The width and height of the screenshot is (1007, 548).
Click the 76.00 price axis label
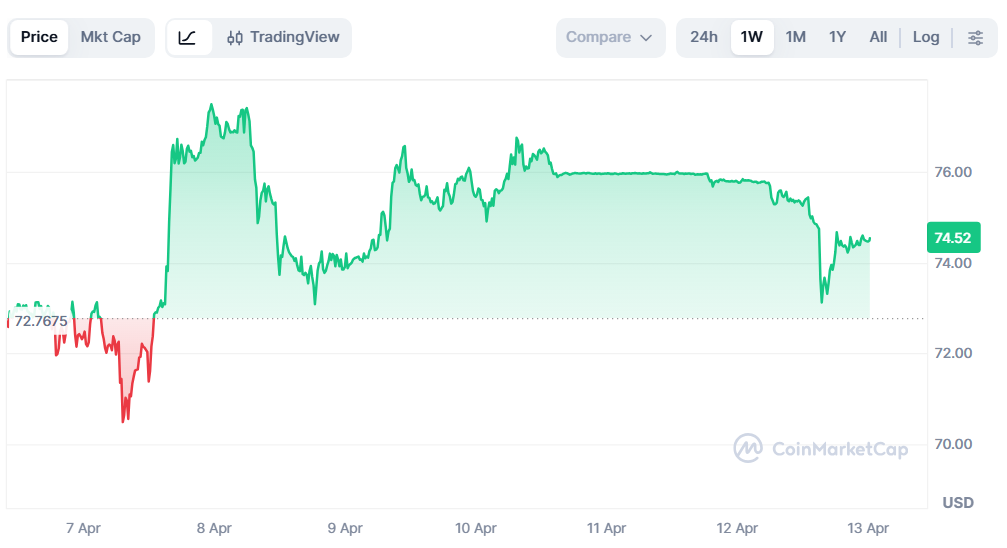953,172
